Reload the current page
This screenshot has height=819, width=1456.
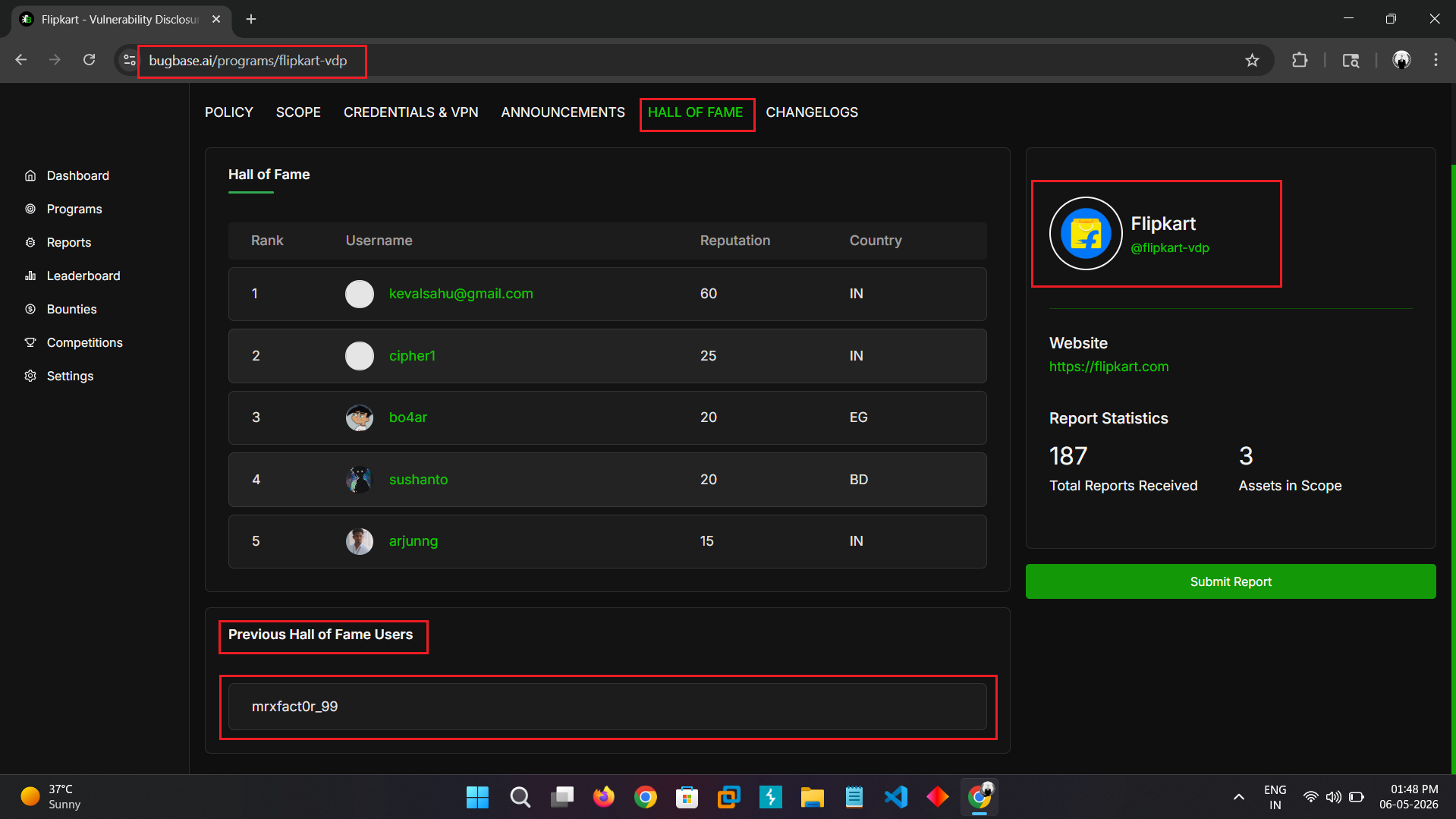pos(90,60)
